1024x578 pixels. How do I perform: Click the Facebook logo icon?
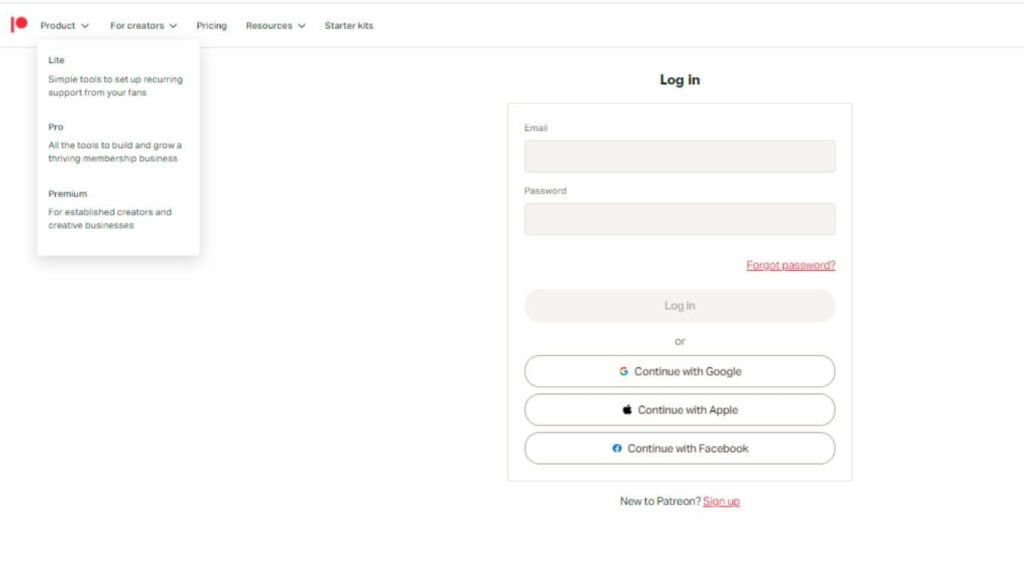point(617,449)
